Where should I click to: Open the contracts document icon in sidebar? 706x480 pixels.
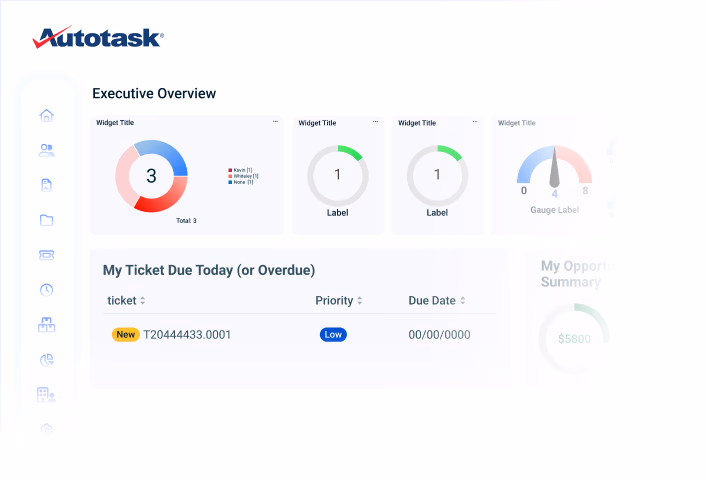pyautogui.click(x=46, y=185)
